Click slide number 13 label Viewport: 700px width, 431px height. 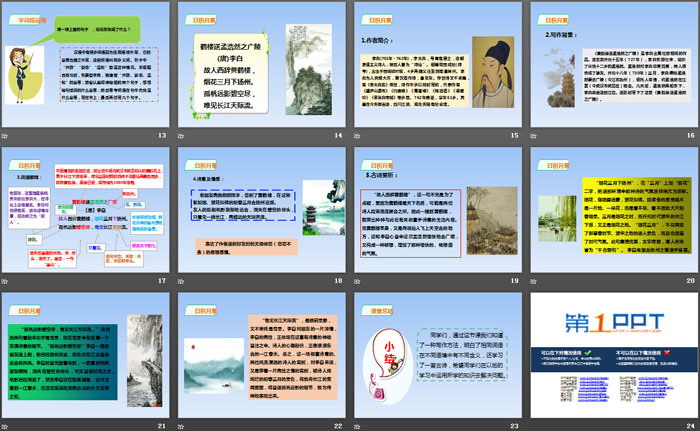click(162, 135)
